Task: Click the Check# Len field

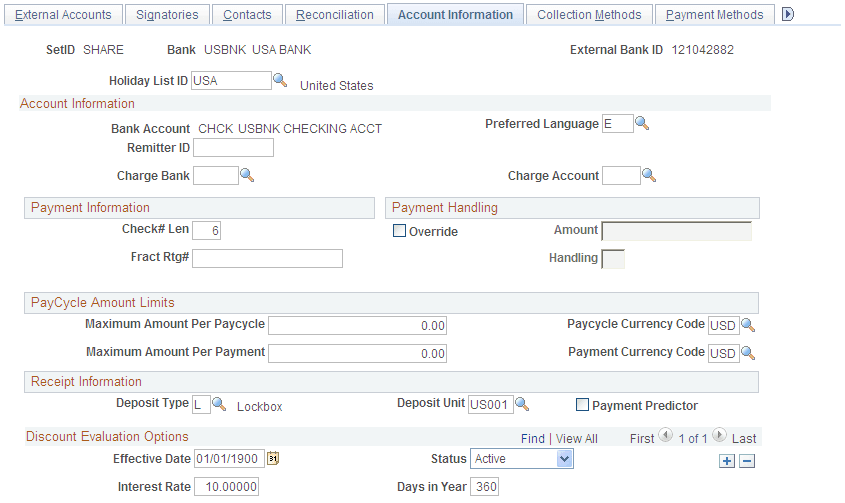Action: point(206,230)
